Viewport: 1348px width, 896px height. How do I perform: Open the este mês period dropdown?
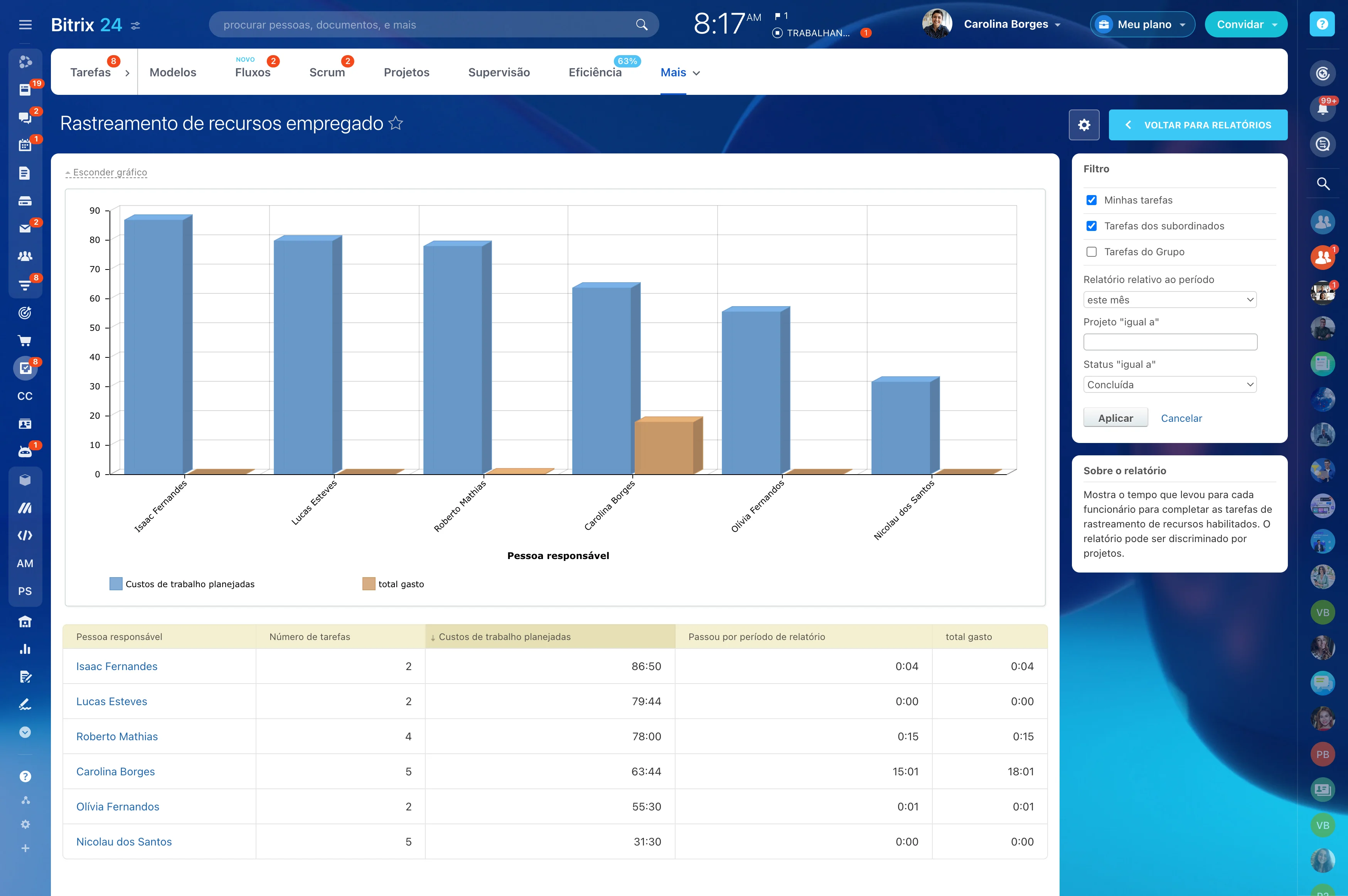click(x=1169, y=299)
